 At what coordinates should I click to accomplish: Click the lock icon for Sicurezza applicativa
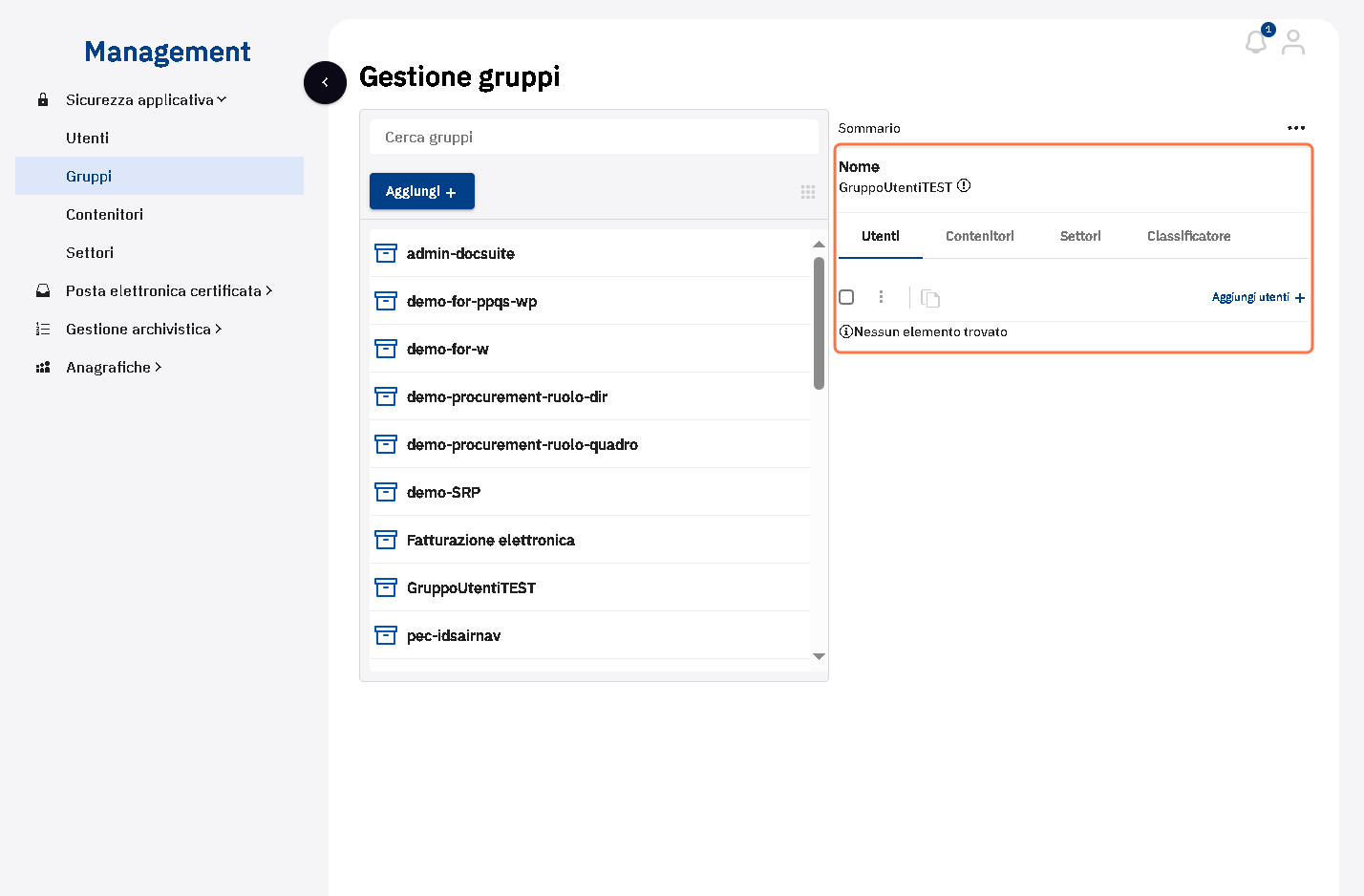(43, 99)
